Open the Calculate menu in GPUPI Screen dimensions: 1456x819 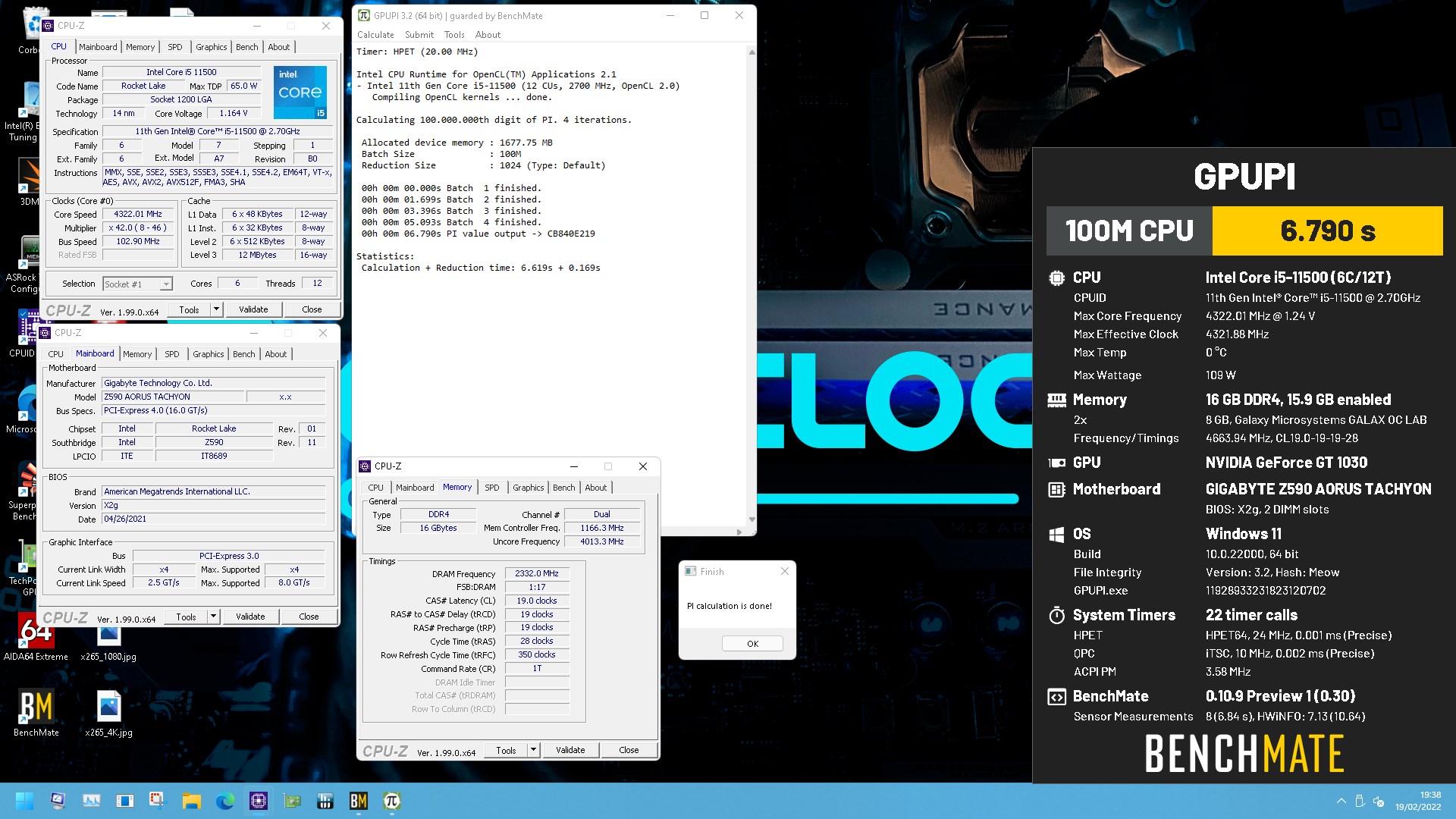pyautogui.click(x=375, y=35)
